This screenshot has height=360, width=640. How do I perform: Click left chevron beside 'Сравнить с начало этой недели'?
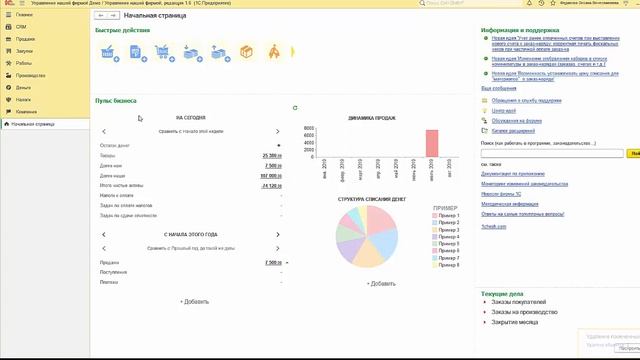(x=104, y=131)
